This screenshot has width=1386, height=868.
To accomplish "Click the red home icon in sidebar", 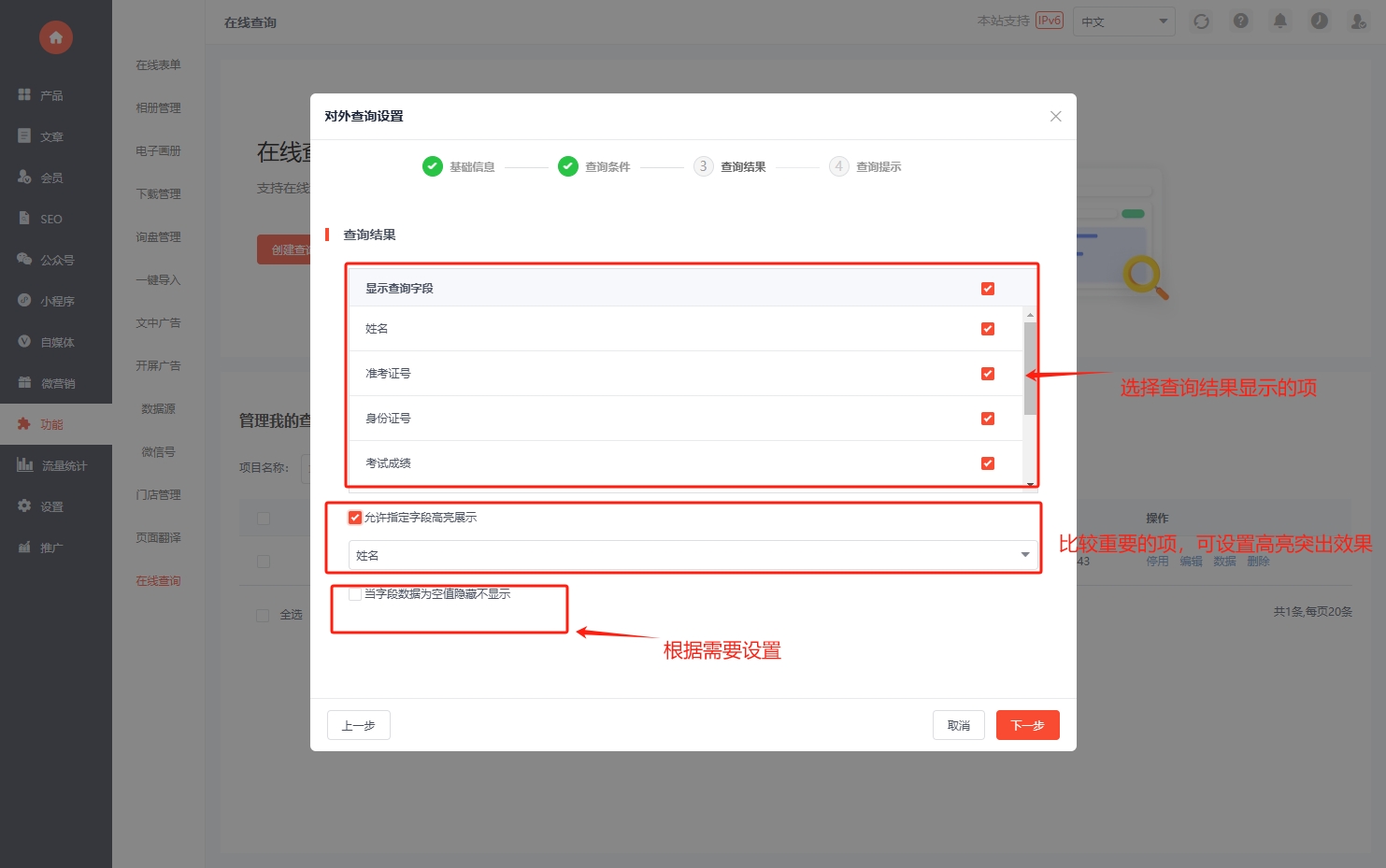I will point(56,37).
